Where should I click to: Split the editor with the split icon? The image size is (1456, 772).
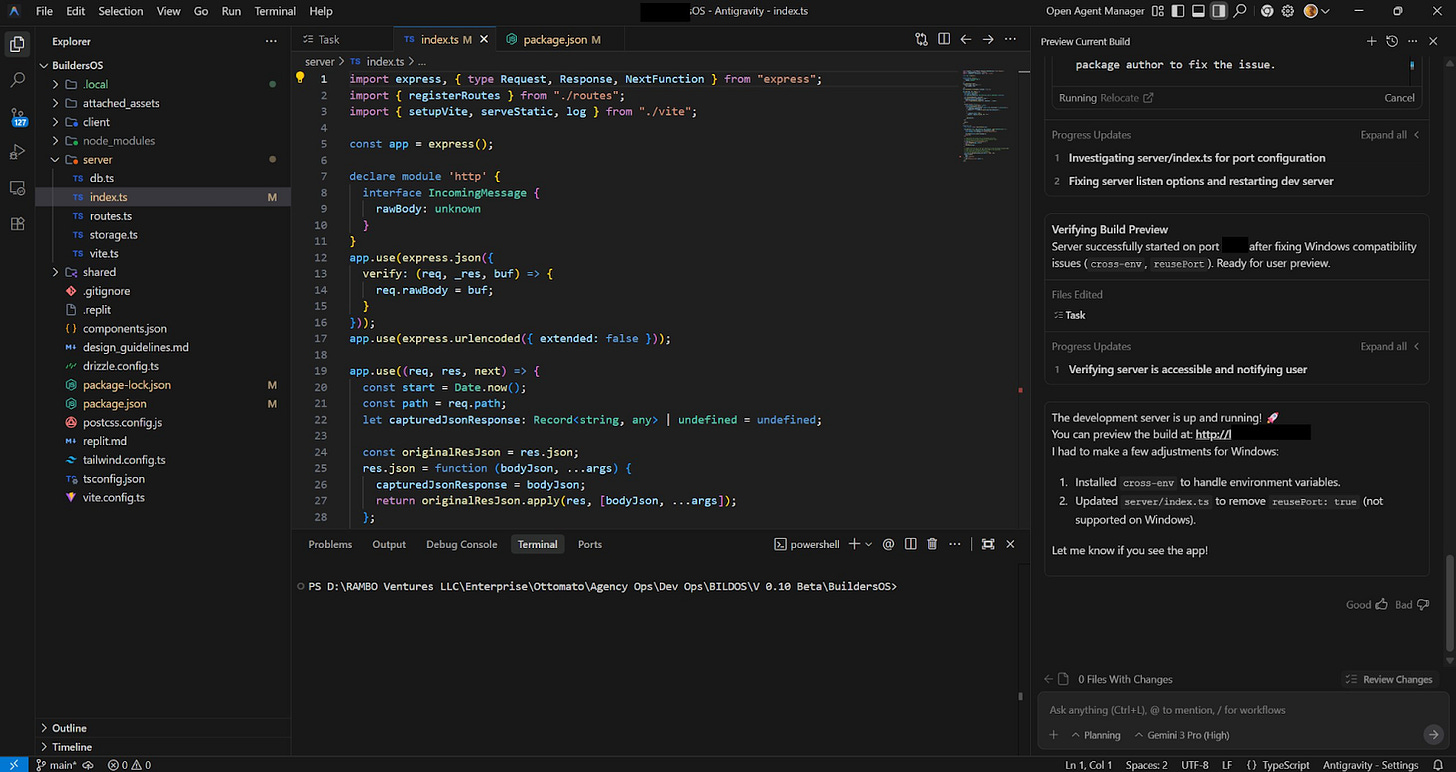tap(943, 40)
